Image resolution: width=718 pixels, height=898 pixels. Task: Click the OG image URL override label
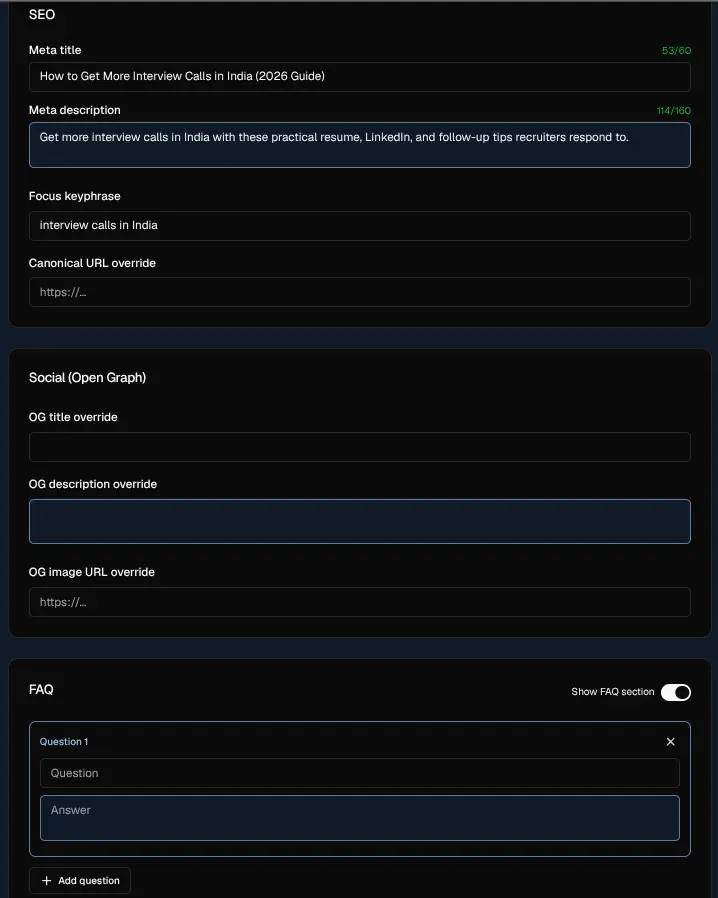coord(92,572)
